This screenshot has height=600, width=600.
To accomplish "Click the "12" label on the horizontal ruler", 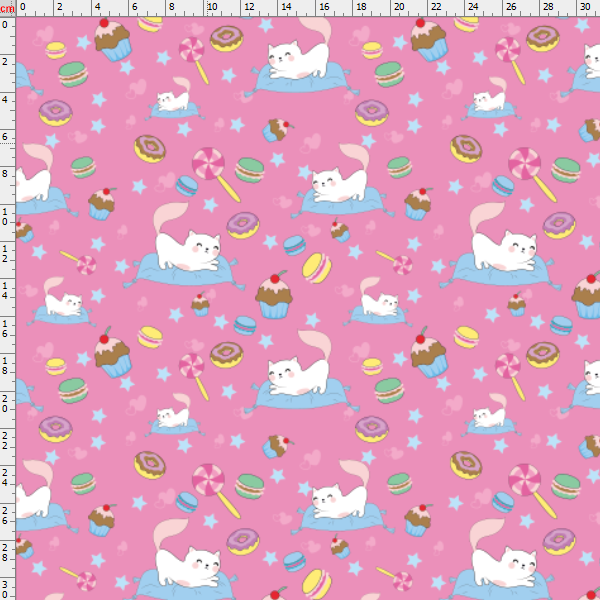I will [249, 7].
